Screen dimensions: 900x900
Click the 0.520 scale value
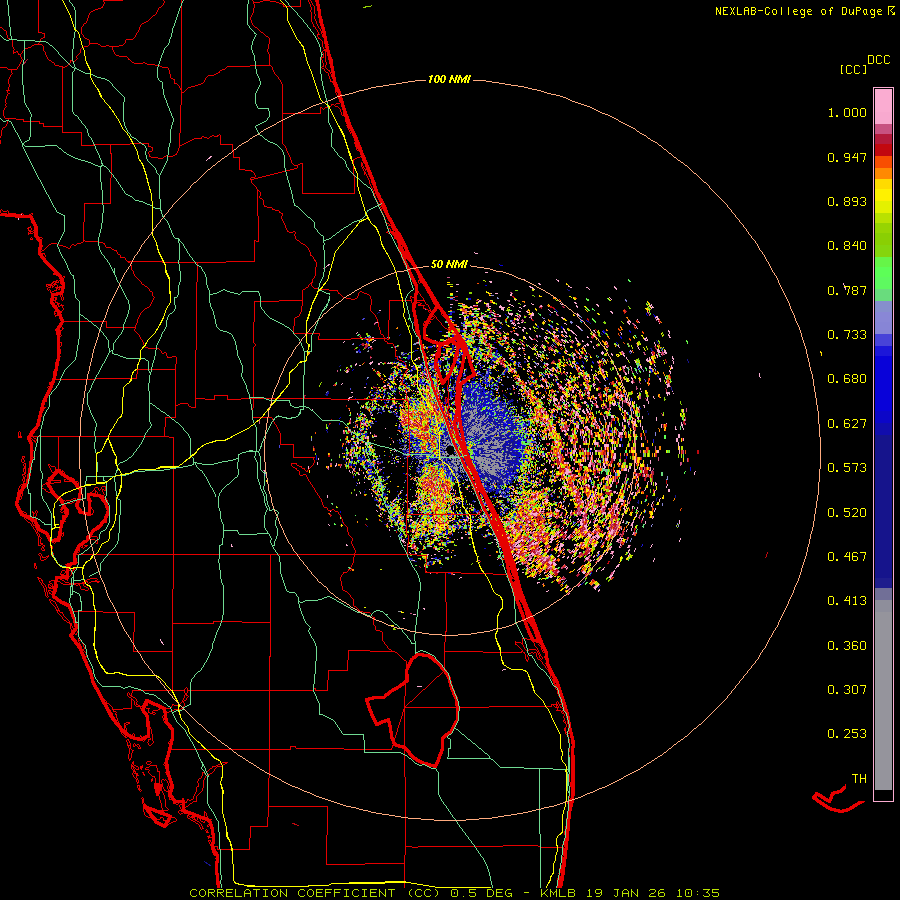847,513
